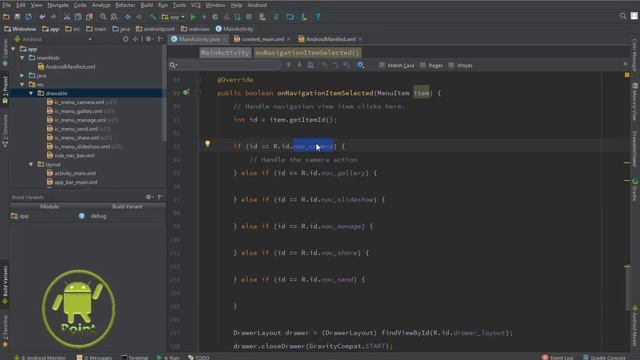Collapse the res folder arrow

coord(22,84)
